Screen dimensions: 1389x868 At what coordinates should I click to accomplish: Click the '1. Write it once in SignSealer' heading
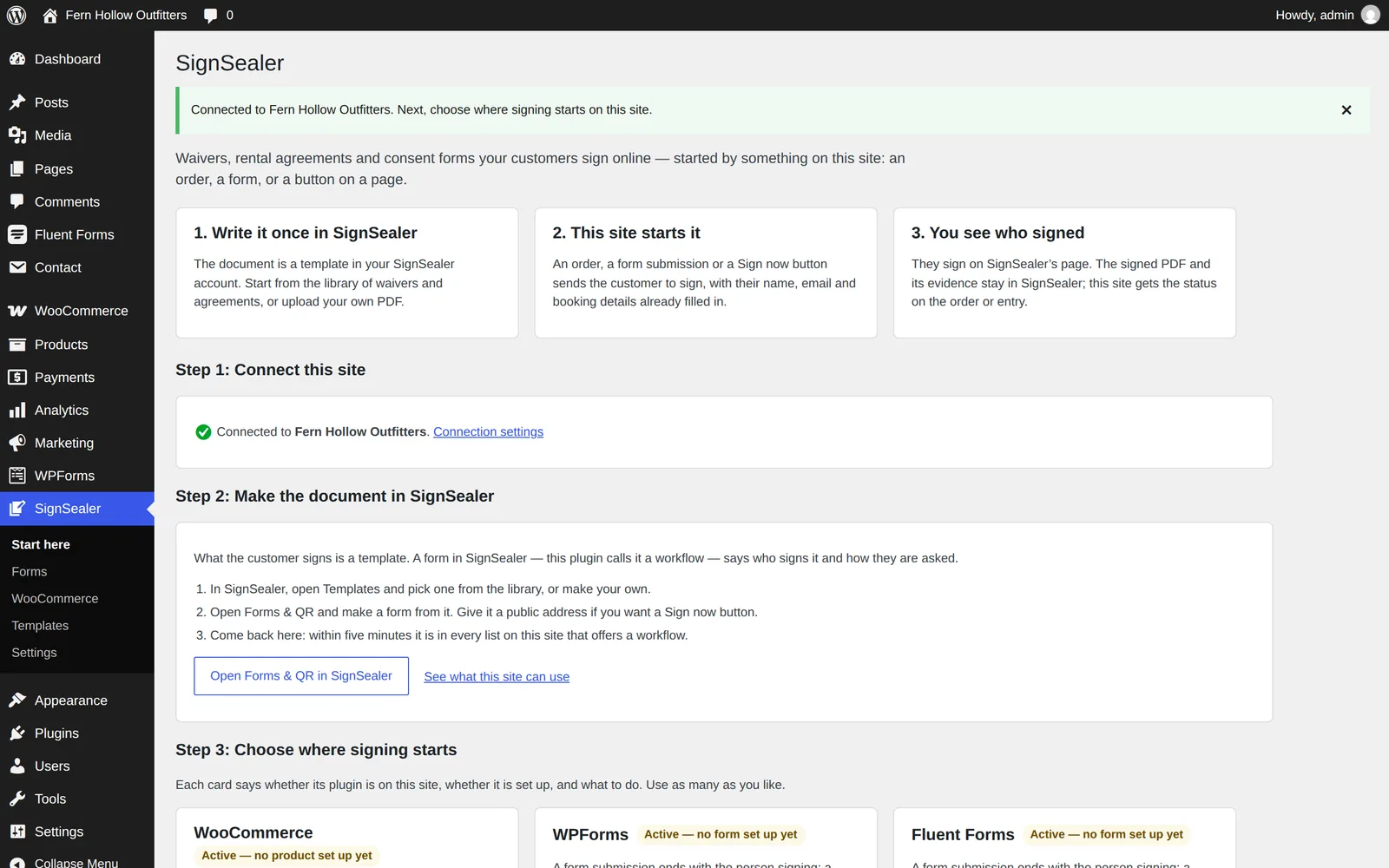(x=306, y=233)
